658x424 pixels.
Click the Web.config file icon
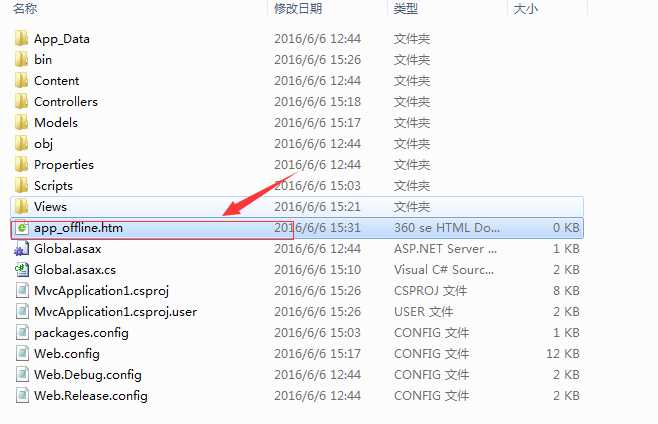click(22, 354)
